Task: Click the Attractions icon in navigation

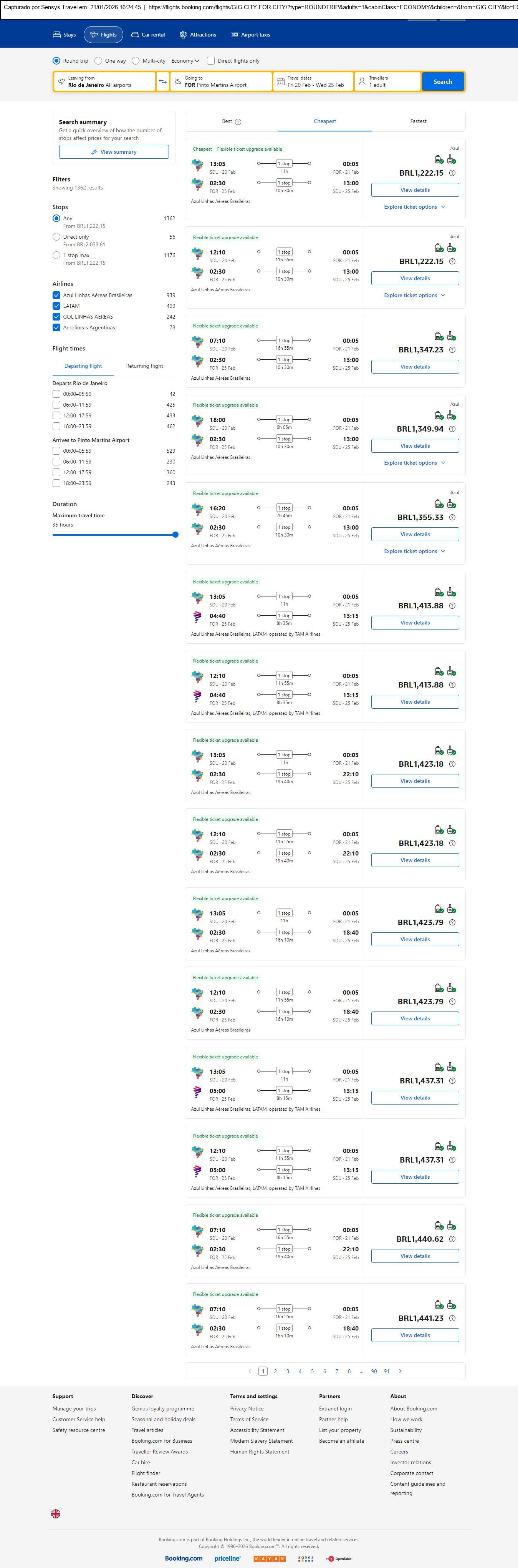Action: (x=183, y=35)
